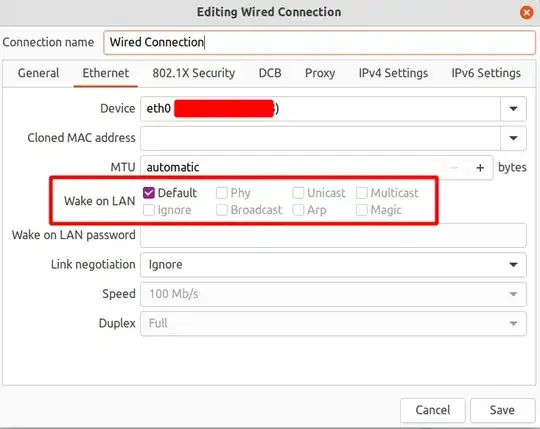Open the Speed 100 Mb/s dropdown
This screenshot has width=540, height=429.
[333, 294]
